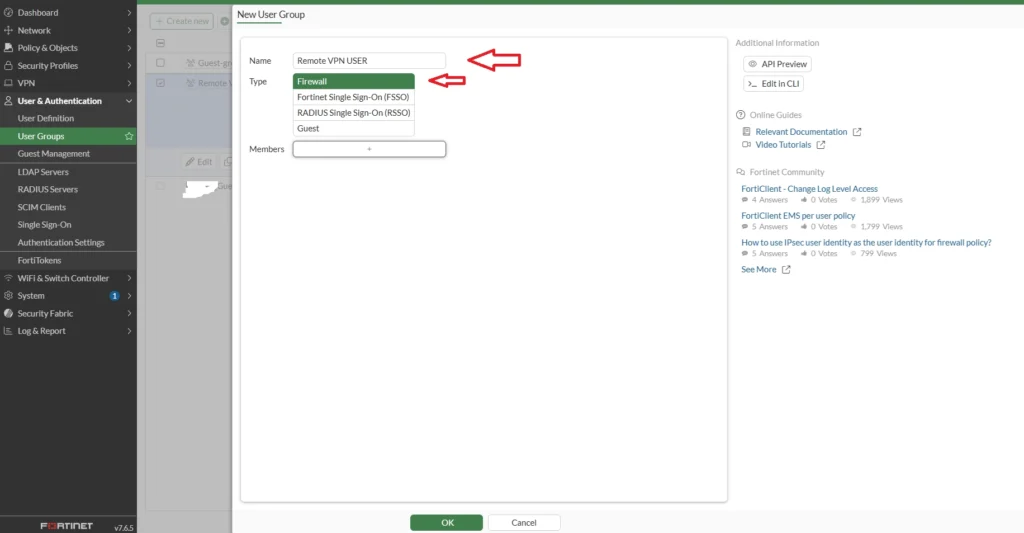Click the Create new button in the background
Viewport: 1024px width, 533px height.
point(182,21)
